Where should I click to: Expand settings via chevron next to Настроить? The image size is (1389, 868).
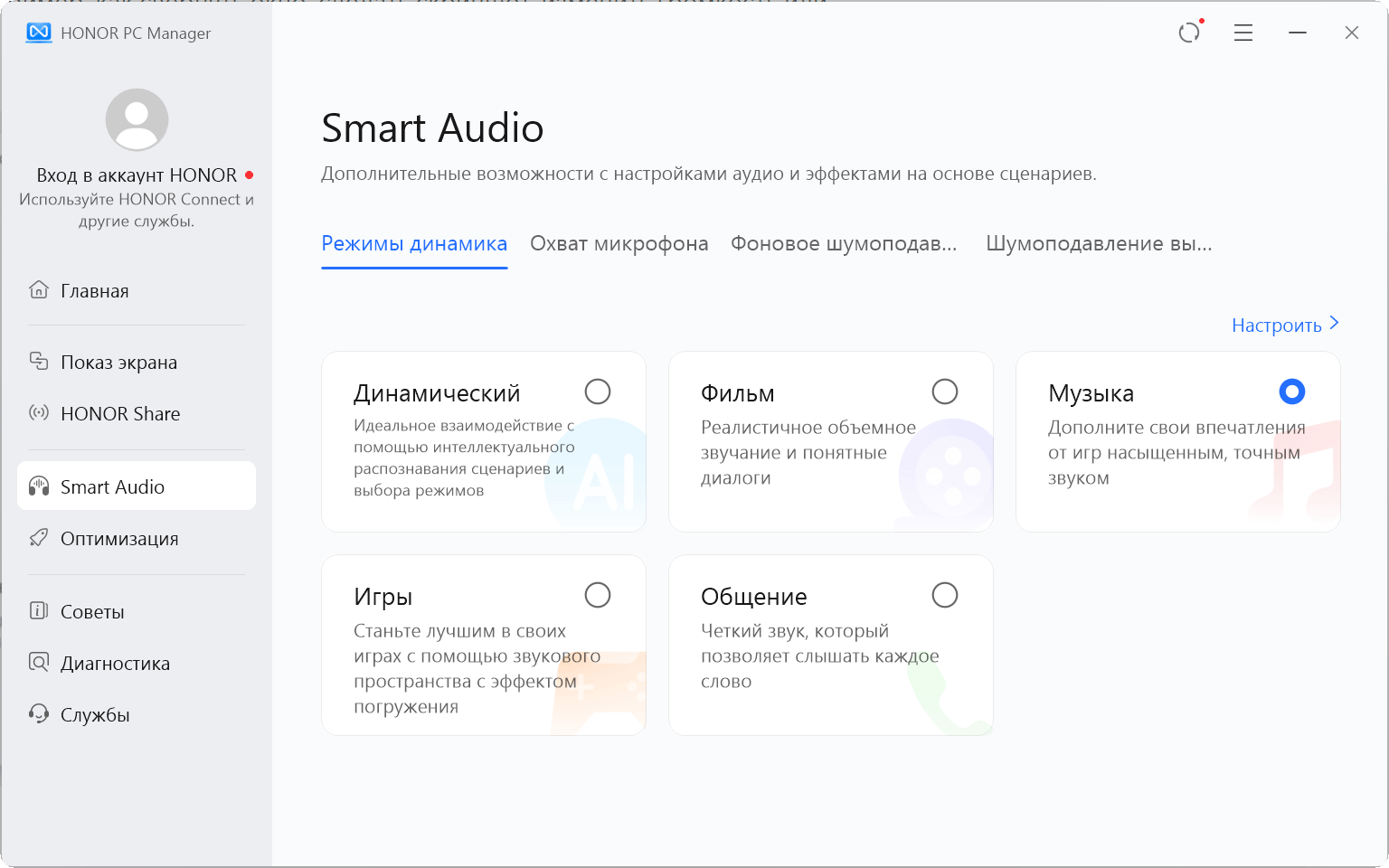click(x=1334, y=324)
